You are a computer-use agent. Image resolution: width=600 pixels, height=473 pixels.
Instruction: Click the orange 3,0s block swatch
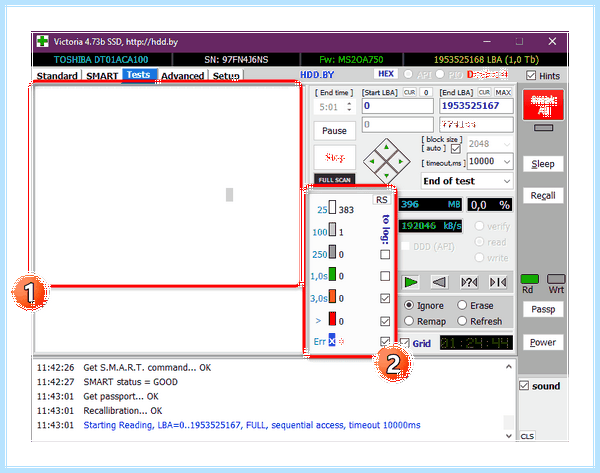point(333,296)
